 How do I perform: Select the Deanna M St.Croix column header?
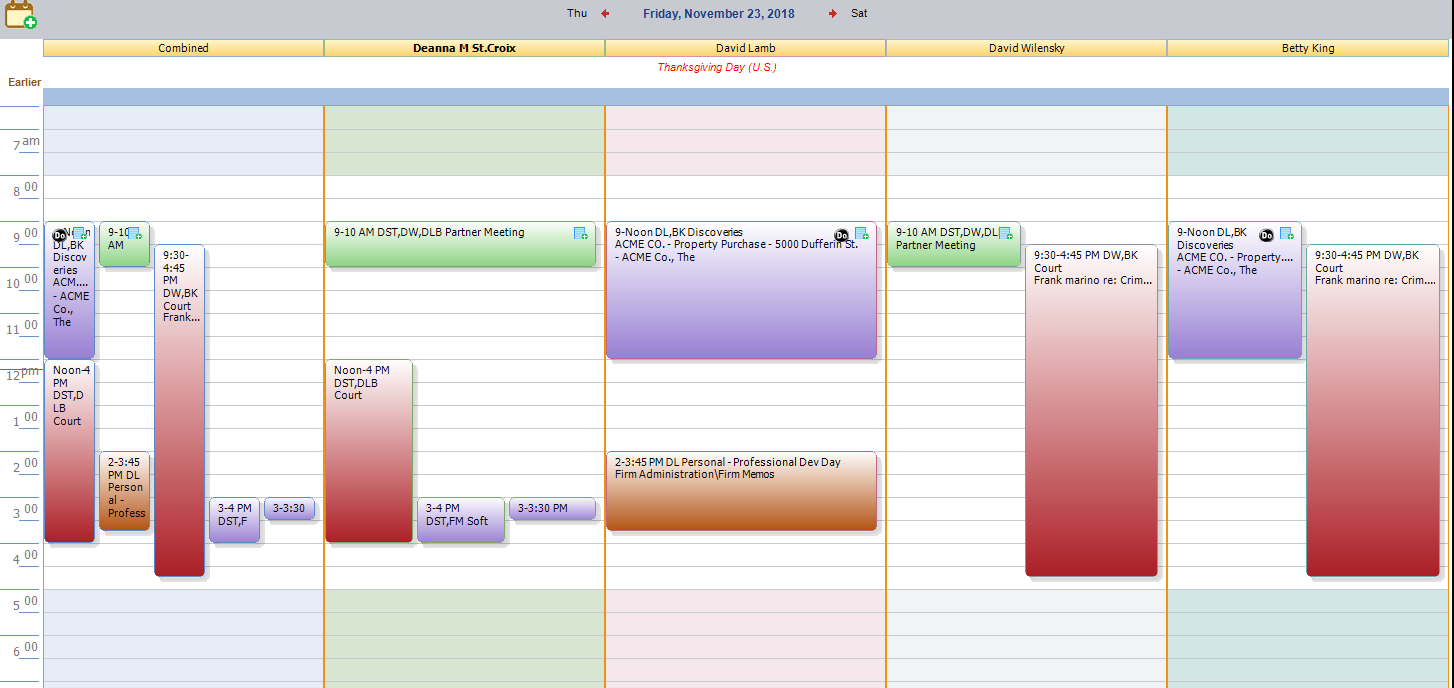click(464, 48)
